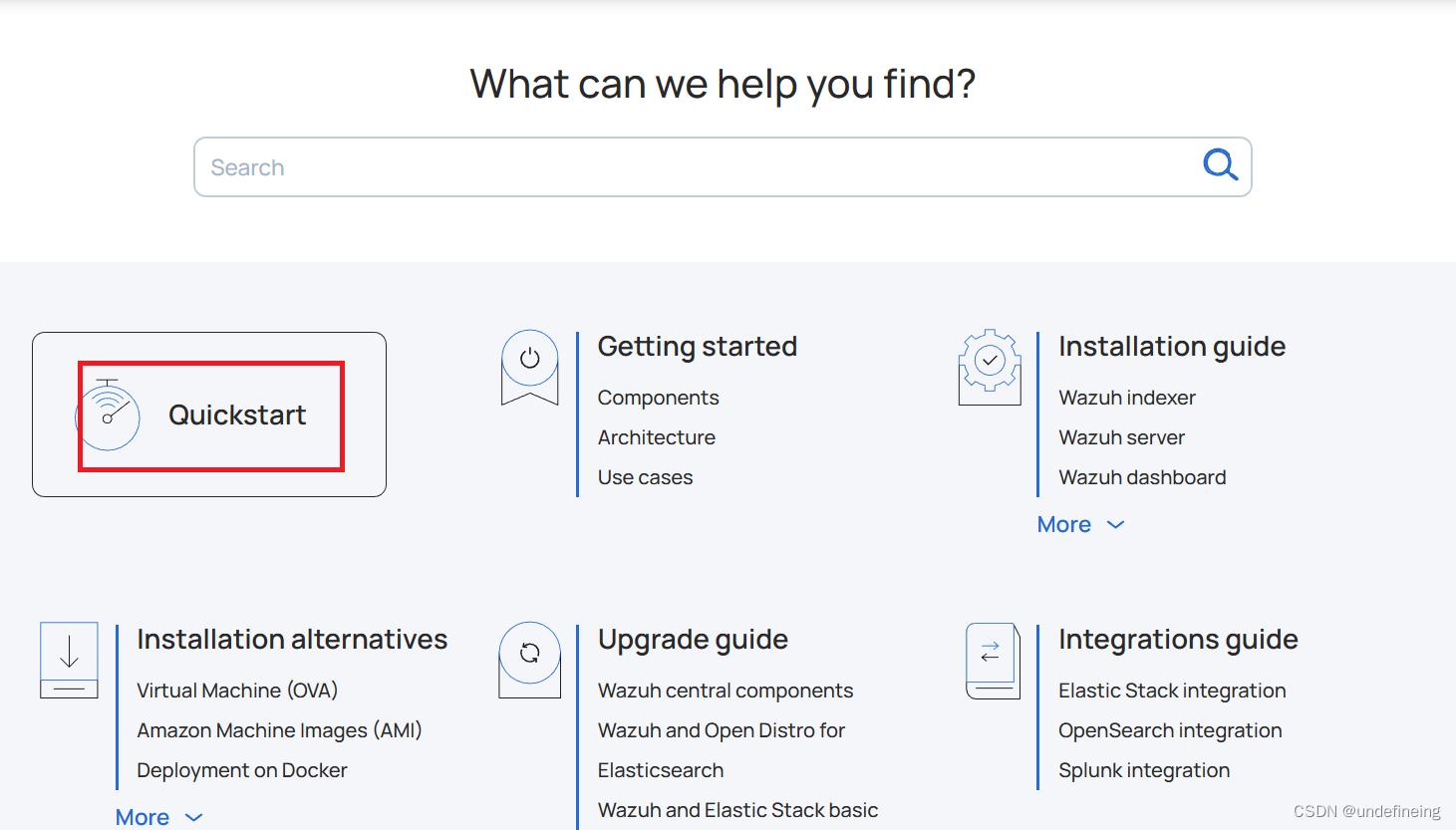Open Elastic Stack integration link
Image resolution: width=1456 pixels, height=830 pixels.
tap(1172, 691)
